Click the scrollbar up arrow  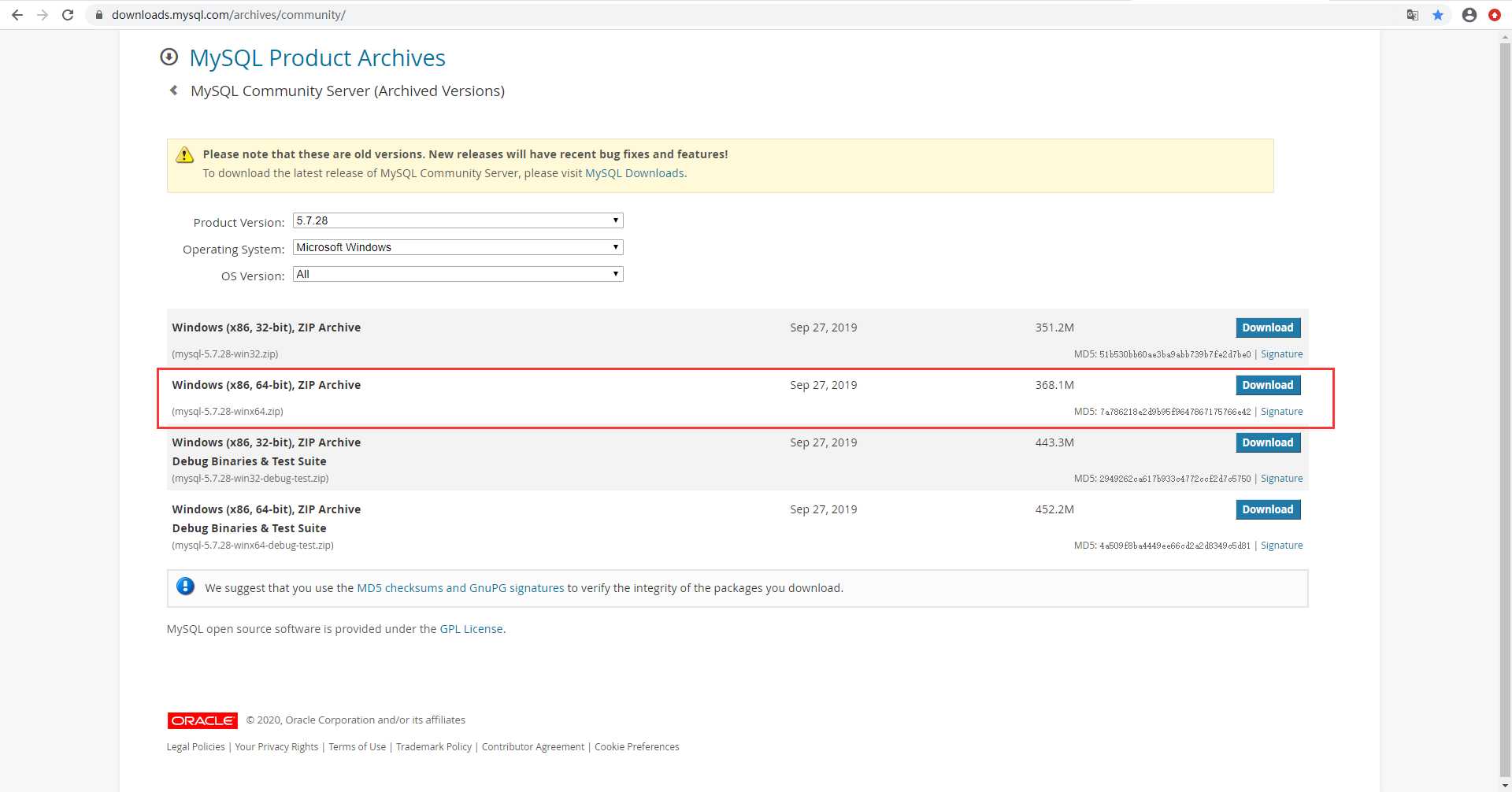(x=1505, y=36)
